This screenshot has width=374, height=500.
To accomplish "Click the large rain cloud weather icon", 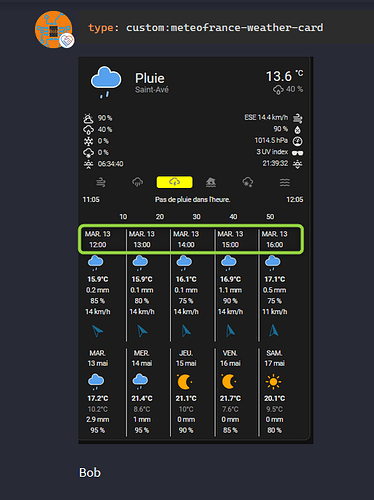I will [106, 82].
